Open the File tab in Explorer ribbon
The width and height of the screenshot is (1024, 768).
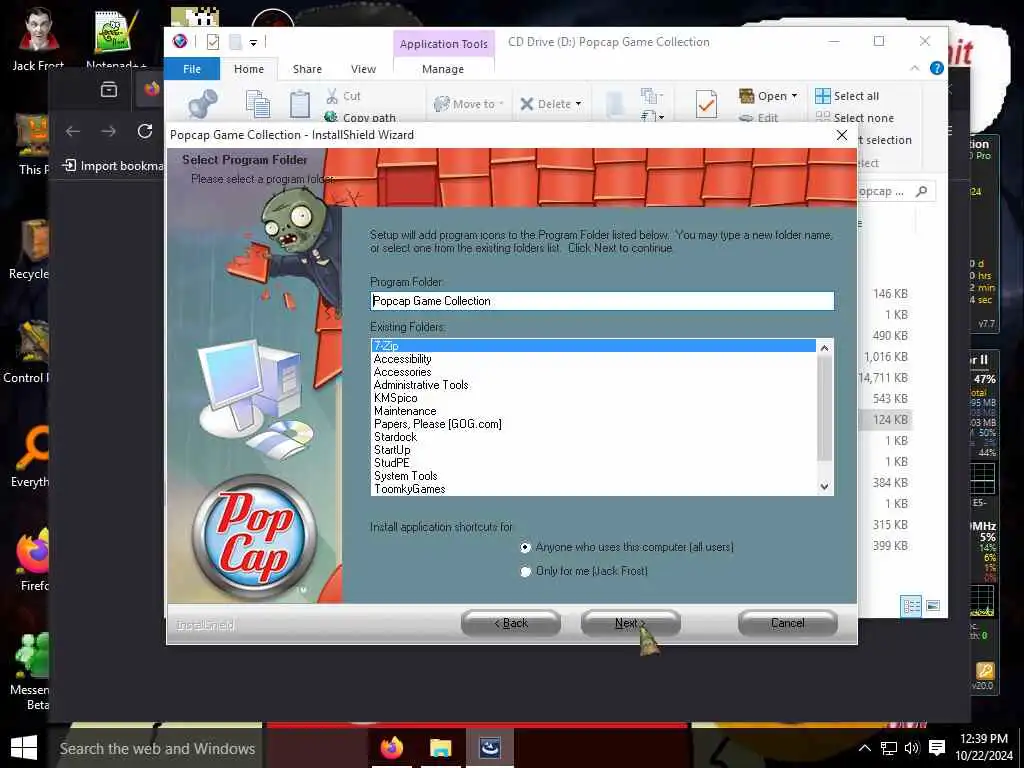click(192, 69)
